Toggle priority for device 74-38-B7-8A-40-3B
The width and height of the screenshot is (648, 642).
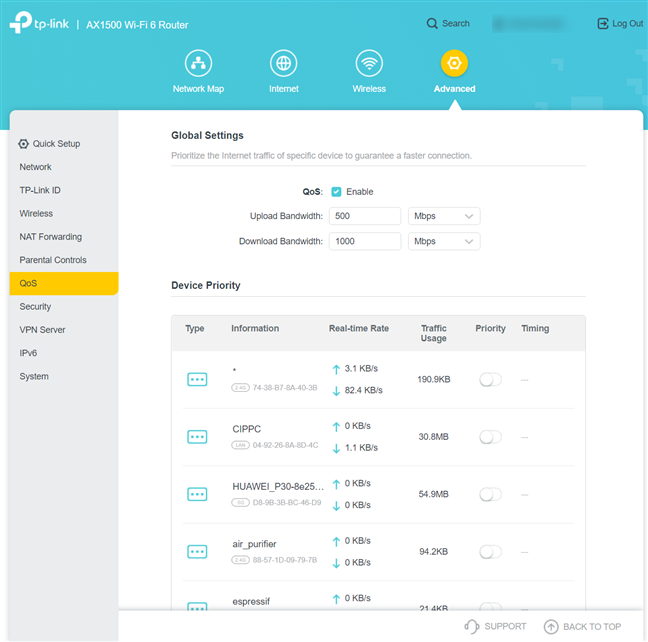click(x=491, y=379)
